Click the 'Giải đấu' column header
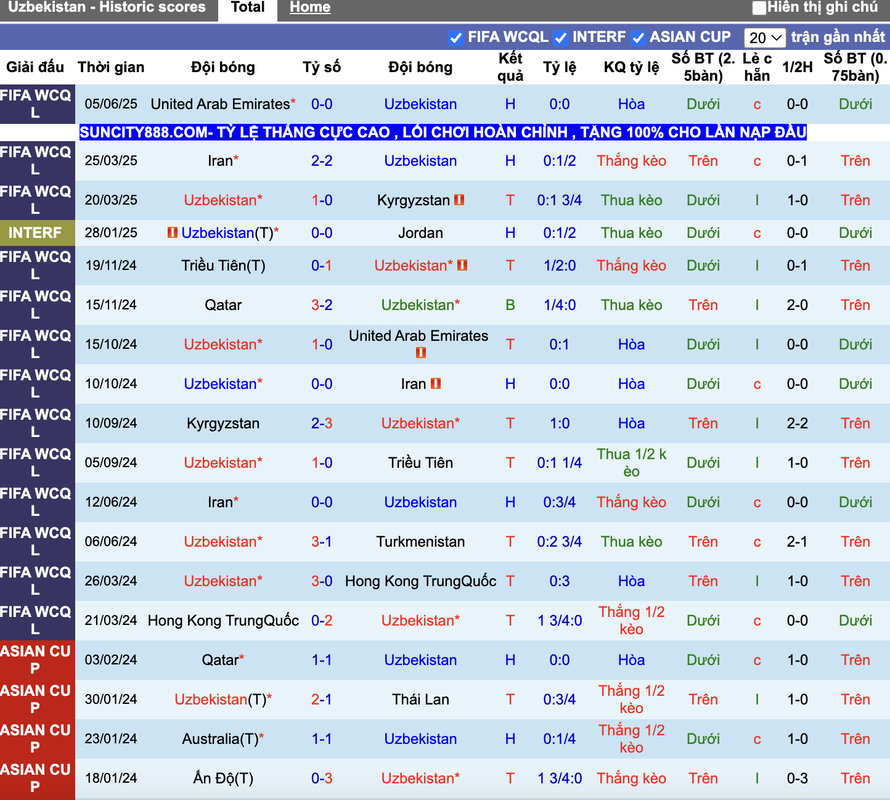This screenshot has width=890, height=800. pyautogui.click(x=35, y=67)
